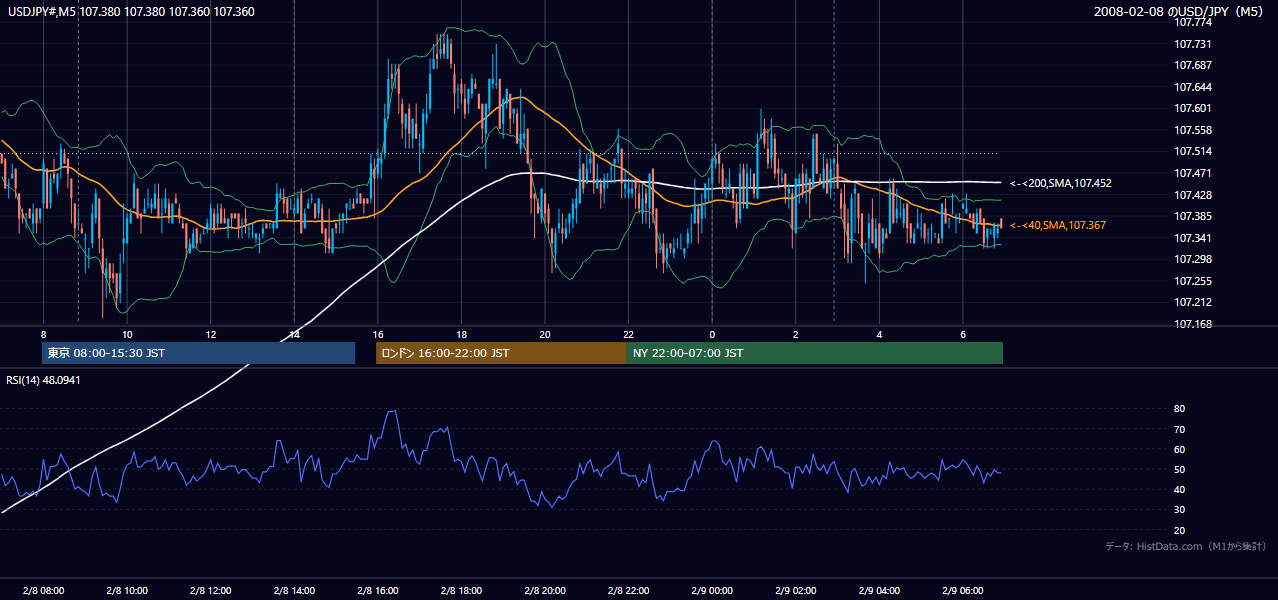Select bottom time label 2/8 12:00

pyautogui.click(x=211, y=591)
